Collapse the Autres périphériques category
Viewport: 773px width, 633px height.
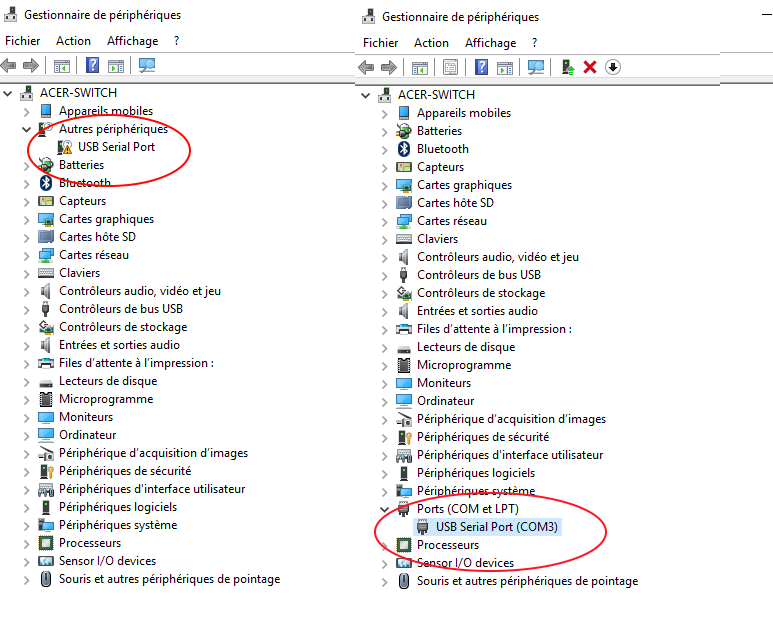26,129
